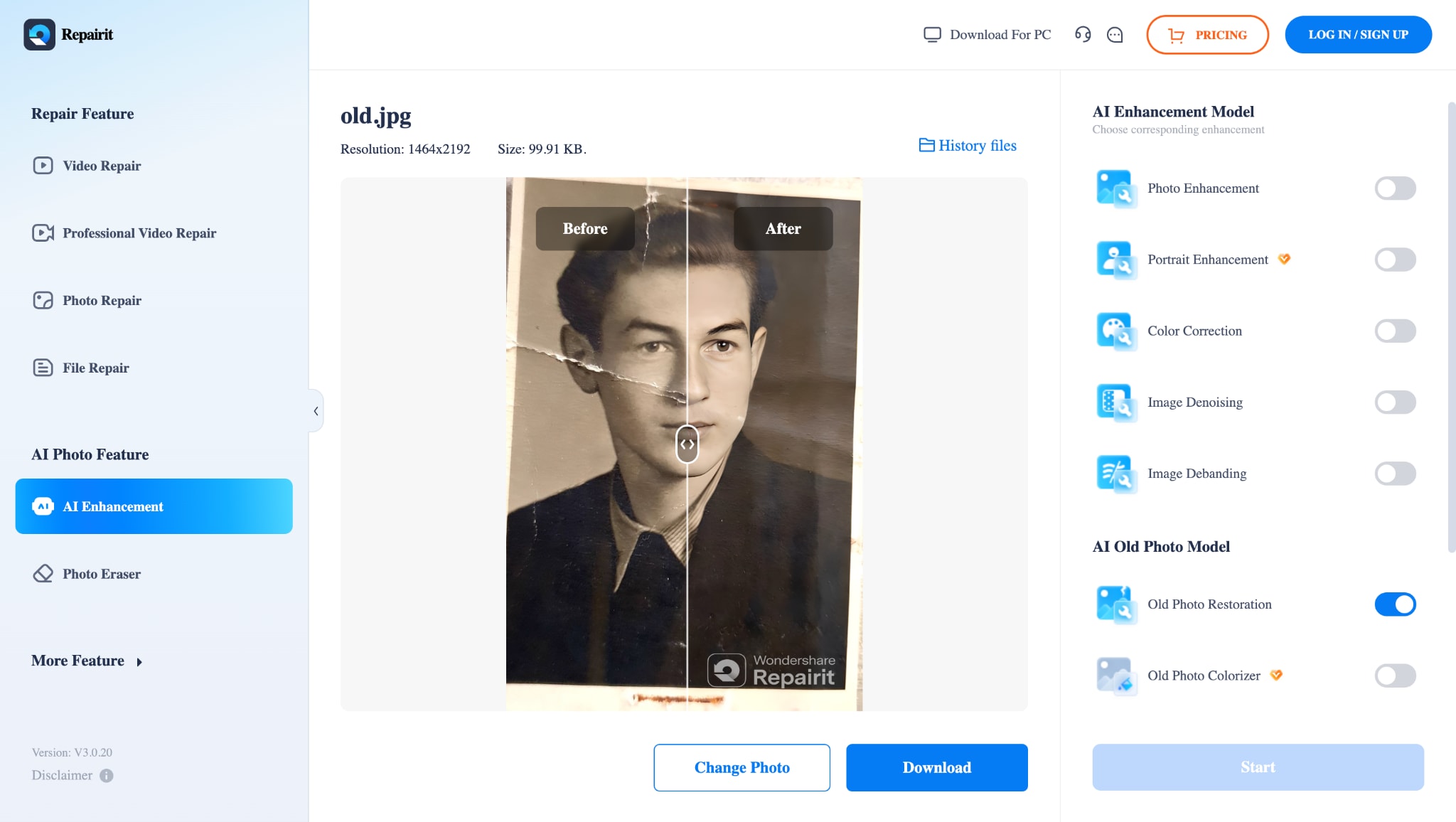Click the AI Photo Feature section heading
This screenshot has height=822, width=1456.
click(90, 454)
